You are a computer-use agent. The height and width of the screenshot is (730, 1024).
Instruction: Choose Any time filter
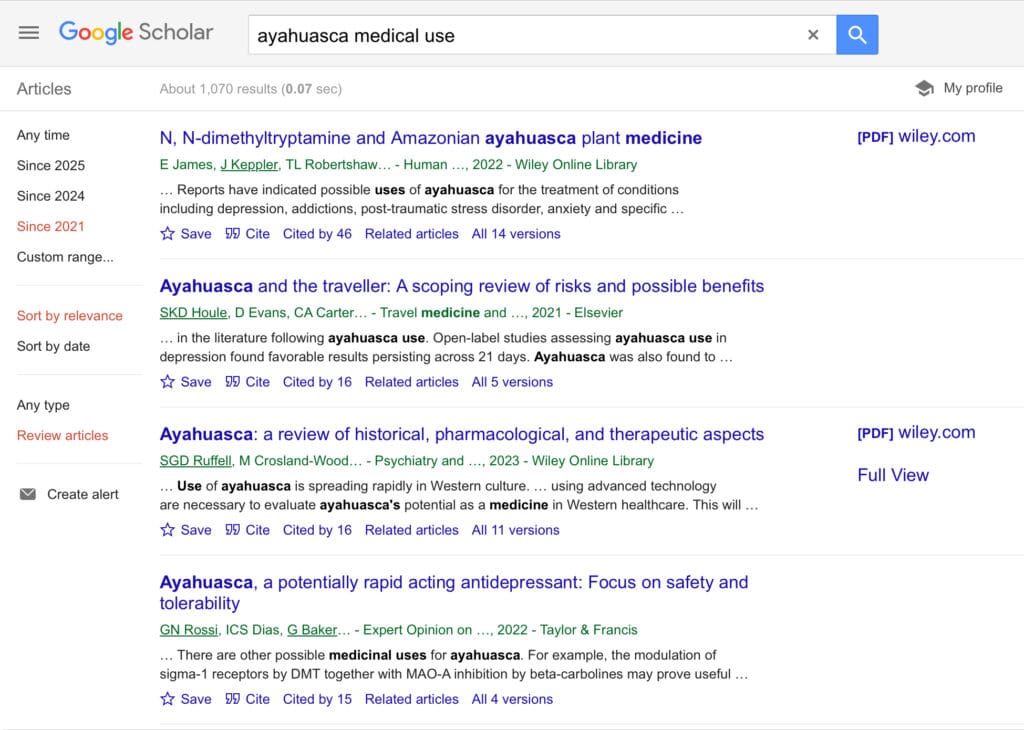pos(43,135)
